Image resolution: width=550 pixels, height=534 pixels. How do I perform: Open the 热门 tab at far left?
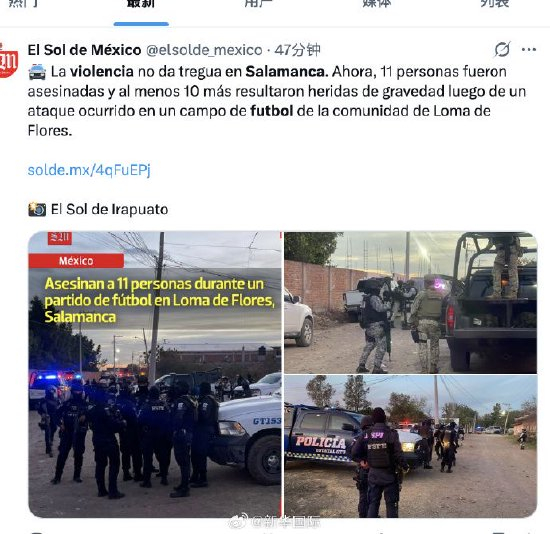(23, 4)
